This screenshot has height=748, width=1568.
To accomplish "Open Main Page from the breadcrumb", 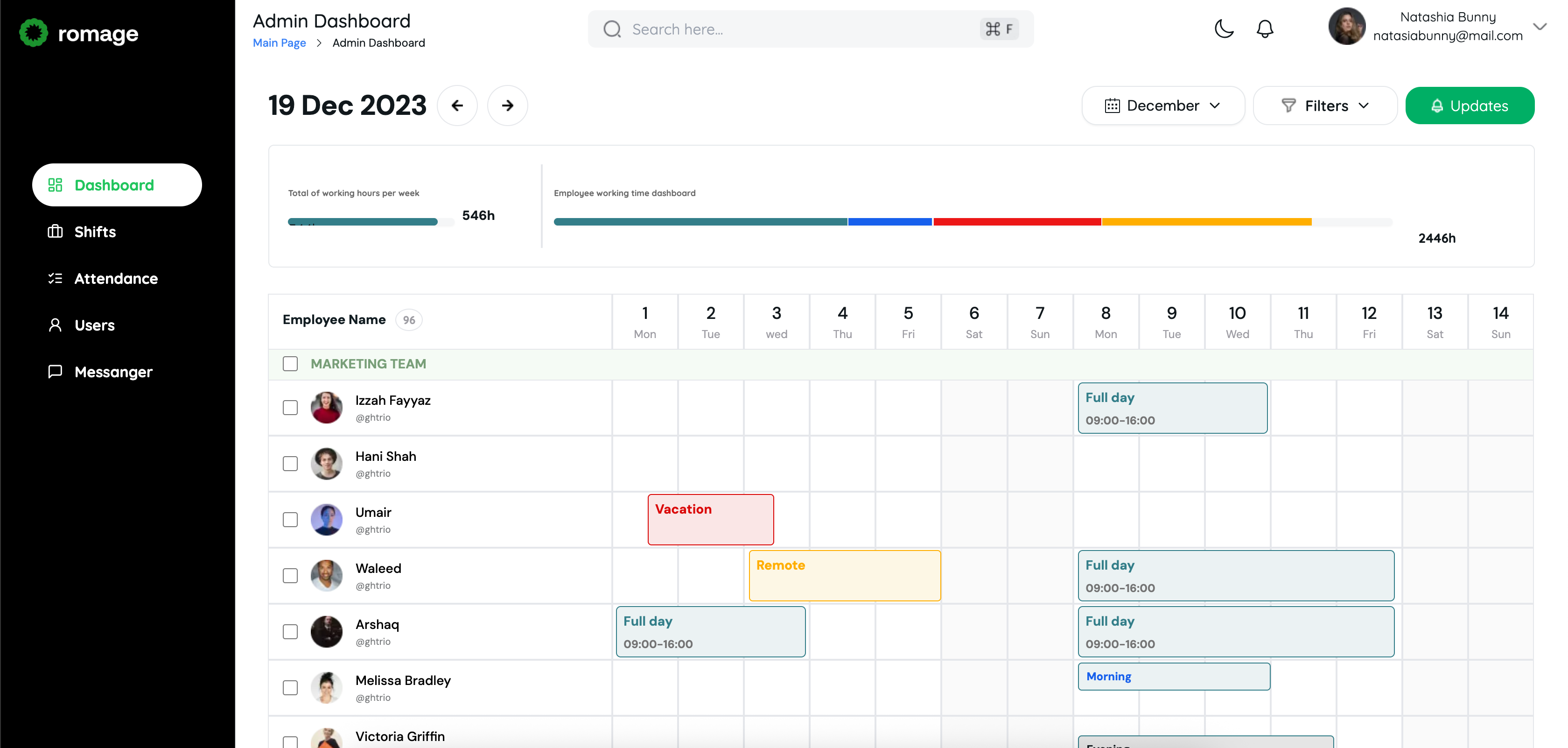I will coord(279,42).
